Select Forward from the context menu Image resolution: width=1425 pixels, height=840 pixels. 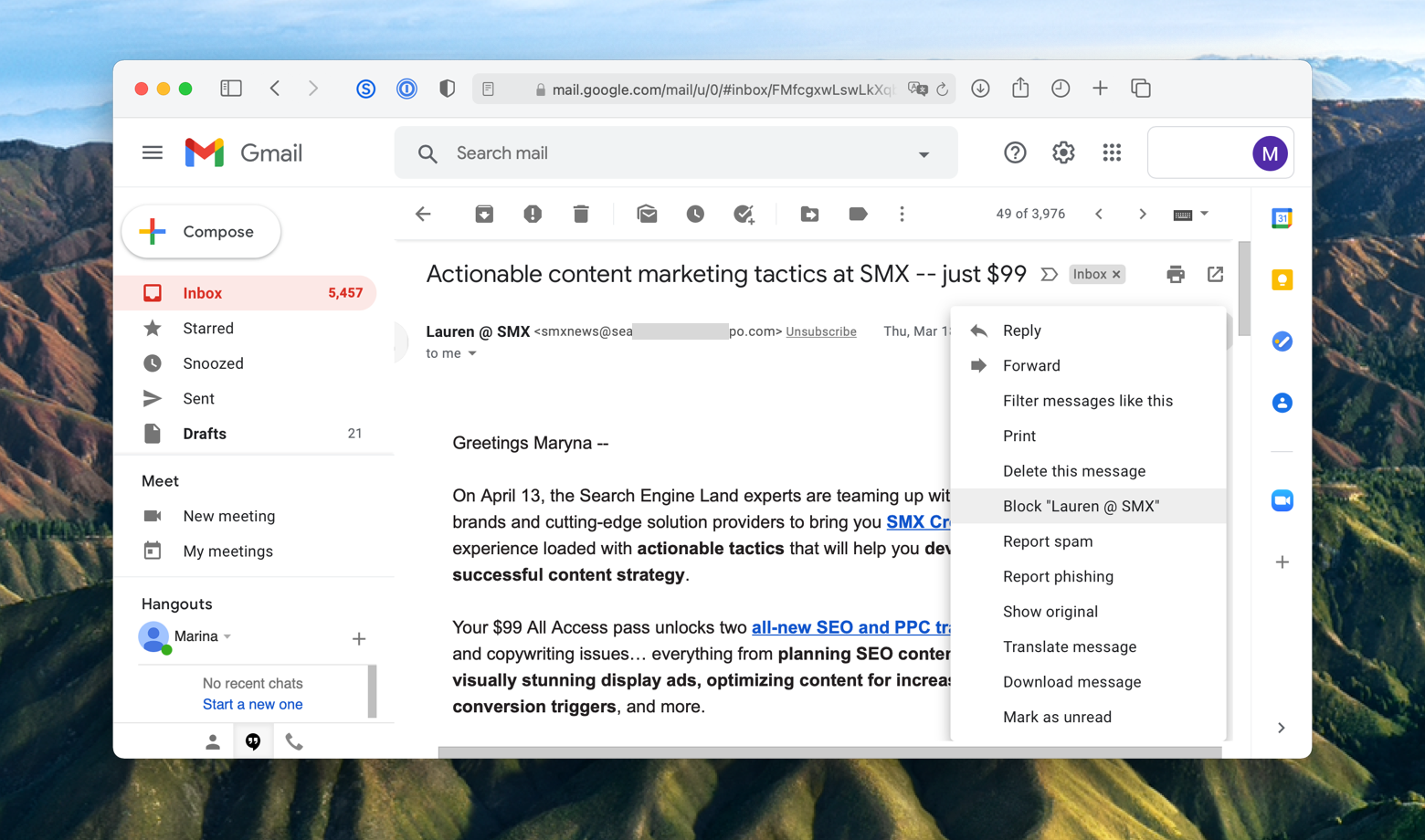(1088, 365)
